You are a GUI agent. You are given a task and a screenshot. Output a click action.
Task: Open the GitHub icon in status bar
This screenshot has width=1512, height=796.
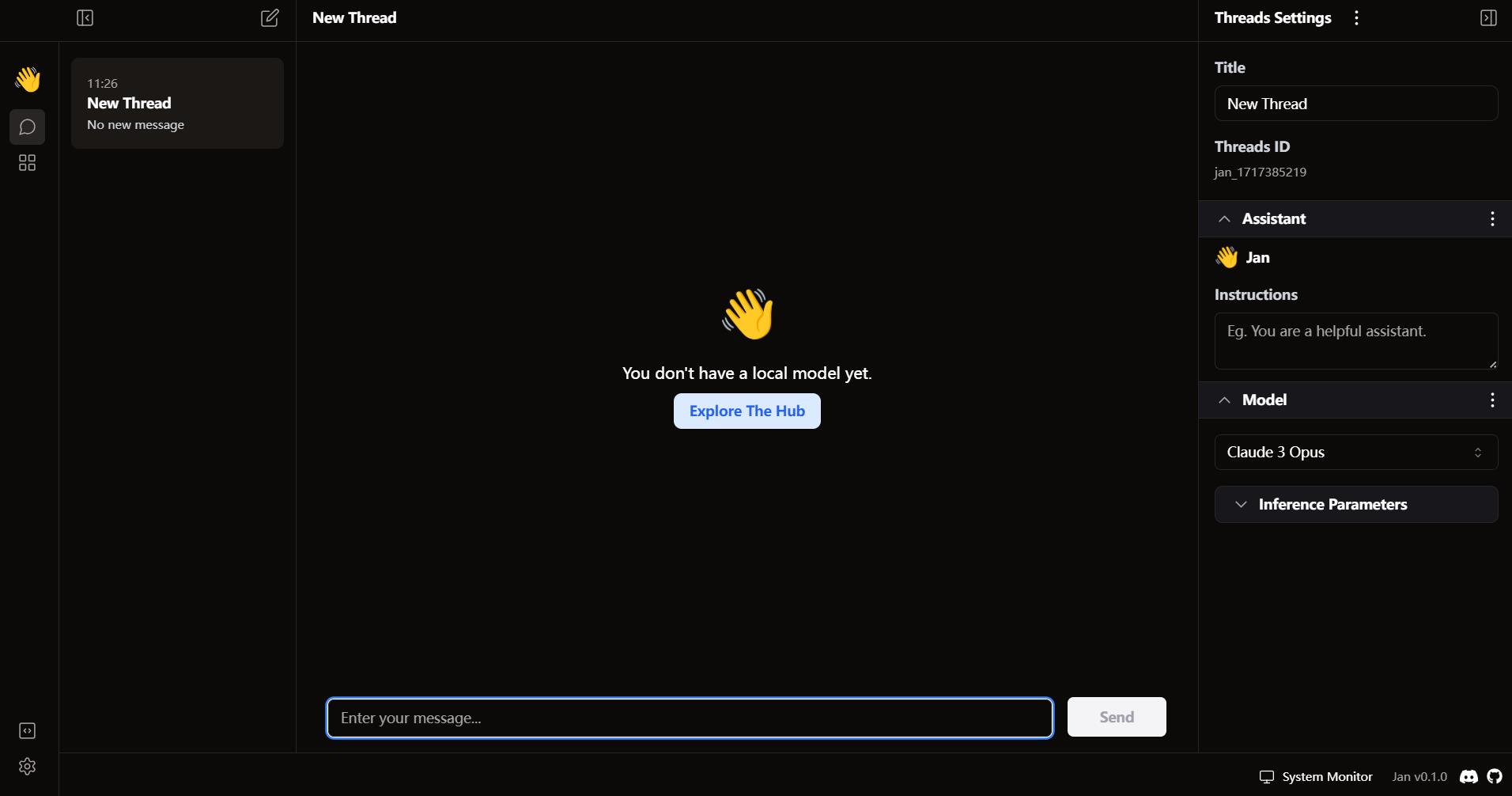coord(1495,776)
